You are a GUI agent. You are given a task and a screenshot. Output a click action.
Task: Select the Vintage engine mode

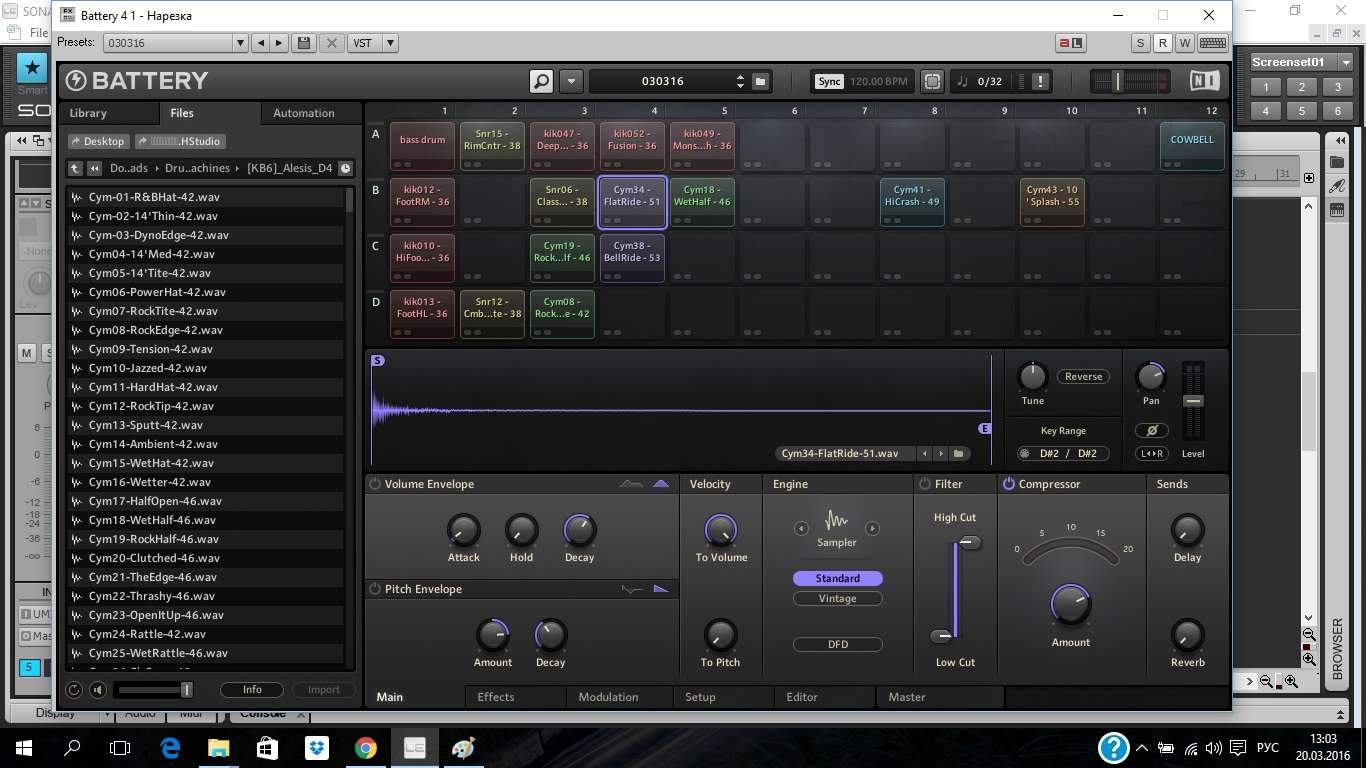click(837, 598)
